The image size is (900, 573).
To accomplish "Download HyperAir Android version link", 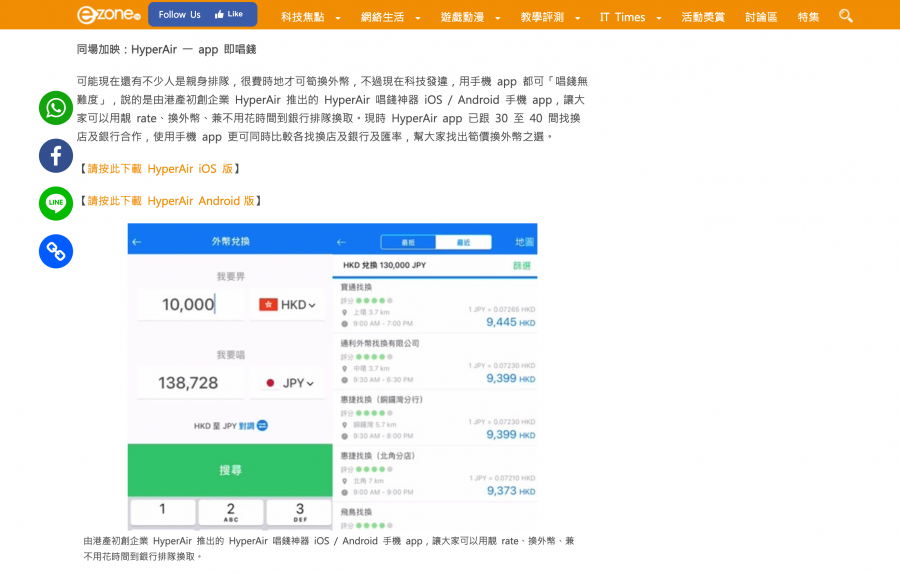I will point(171,201).
